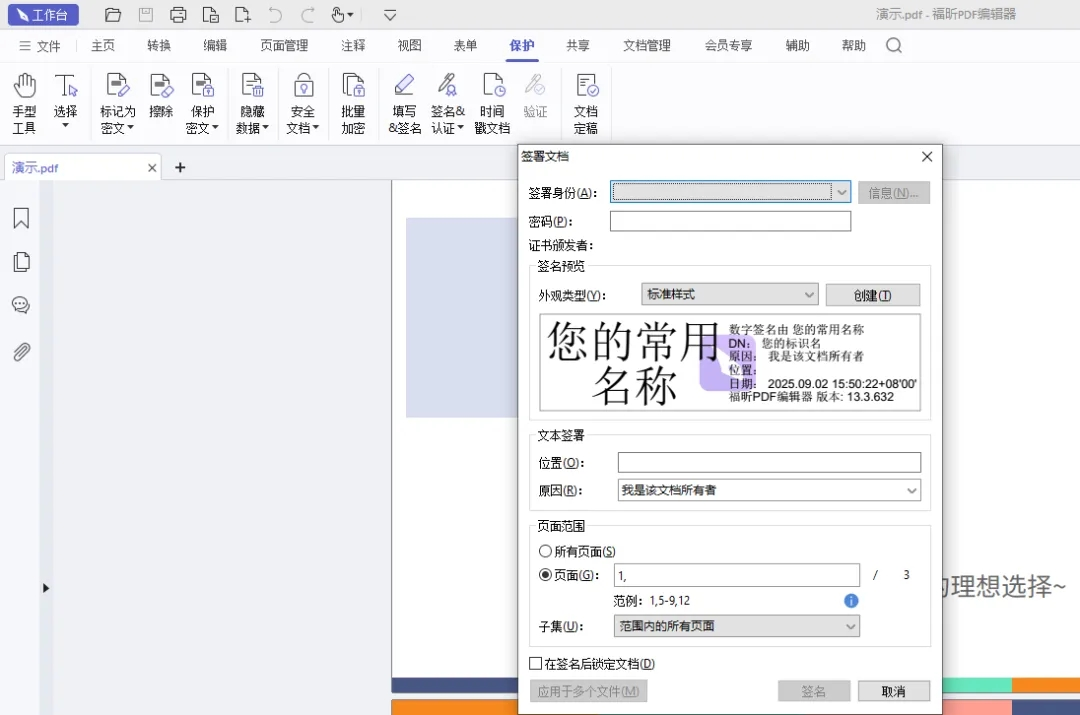This screenshot has height=715, width=1080.
Task: Select the Hand tool (手型工具)
Action: click(x=24, y=100)
